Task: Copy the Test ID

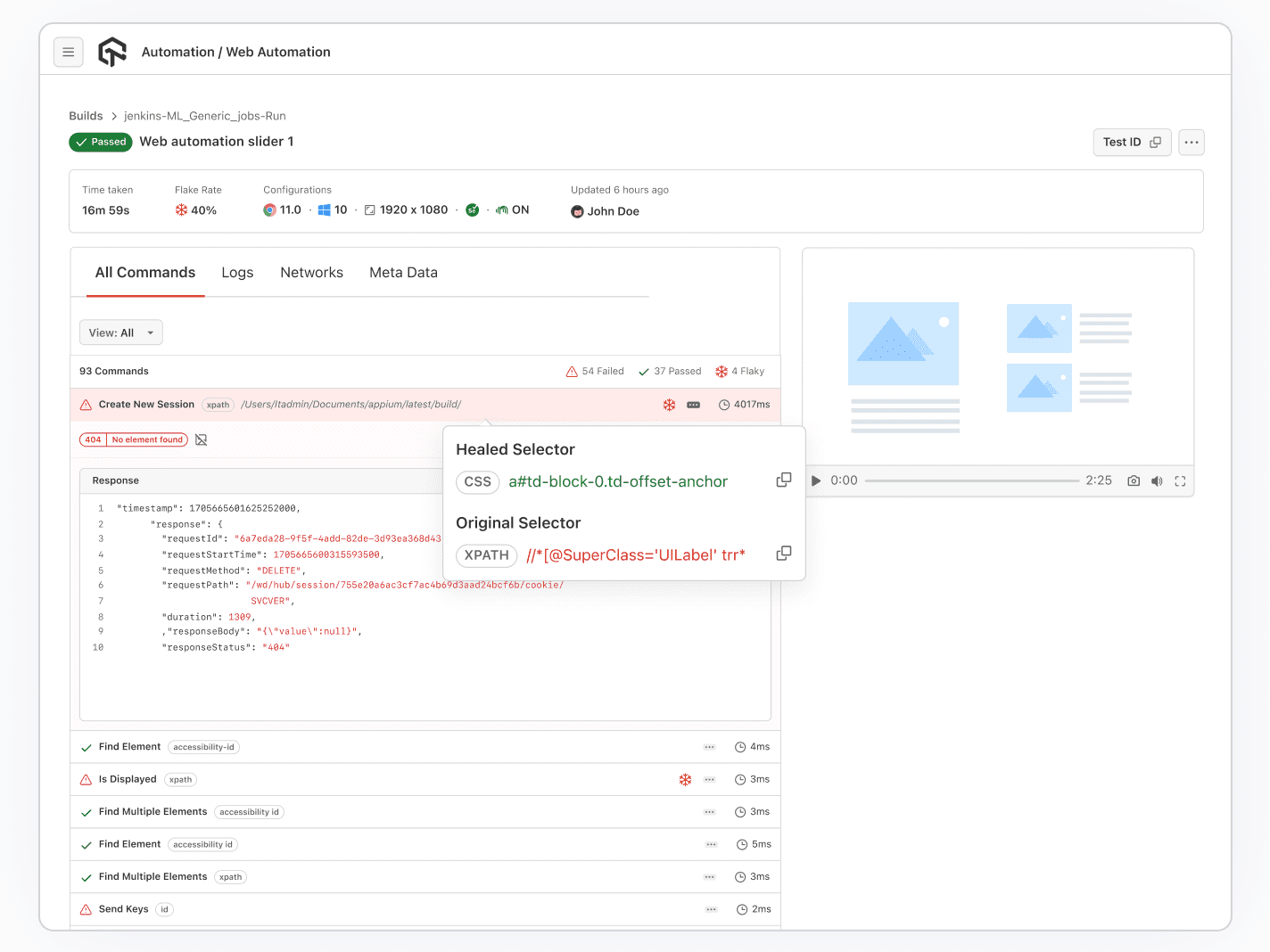Action: pos(1156,142)
